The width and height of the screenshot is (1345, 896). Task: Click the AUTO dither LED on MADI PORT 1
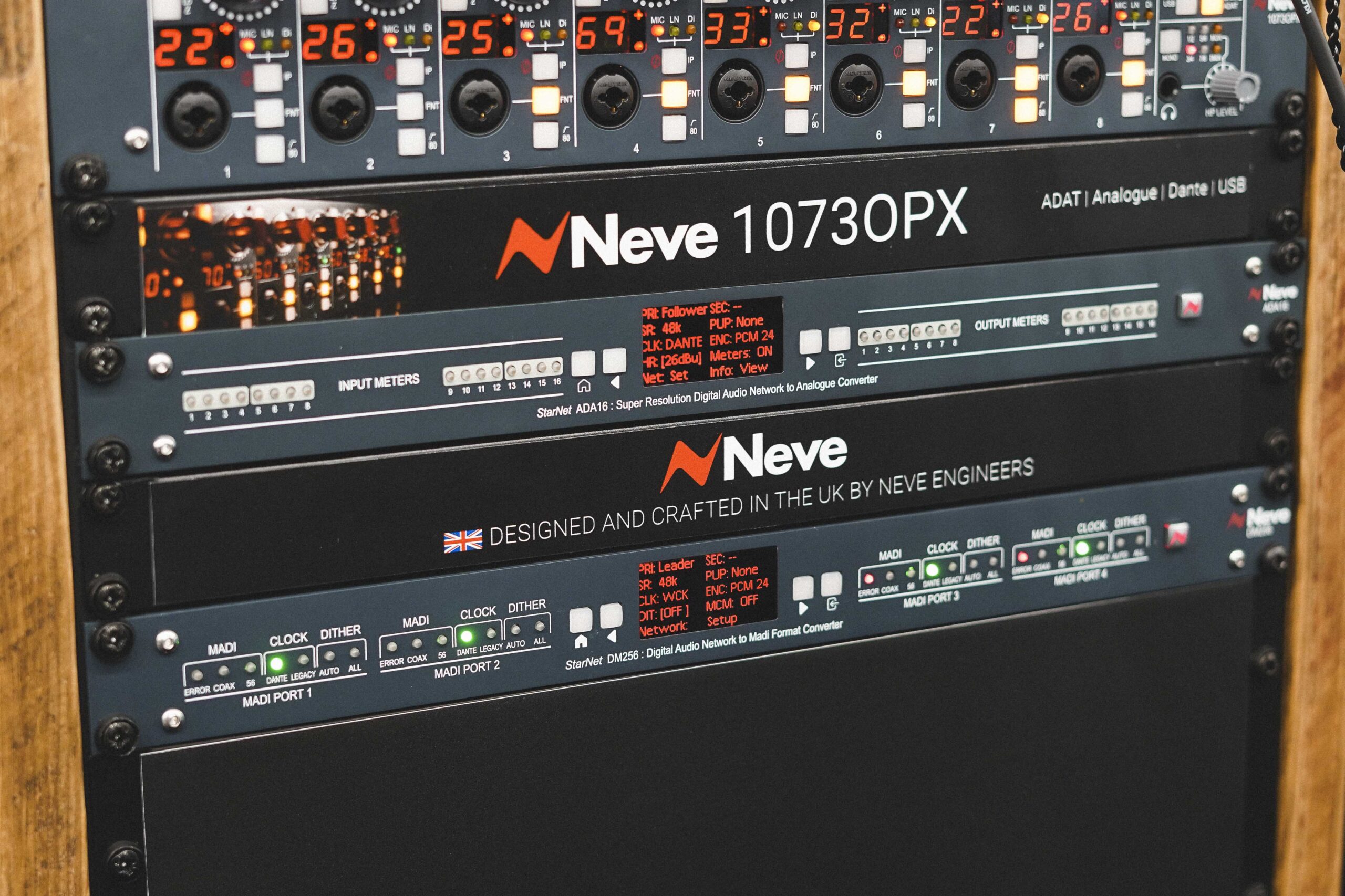point(329,656)
